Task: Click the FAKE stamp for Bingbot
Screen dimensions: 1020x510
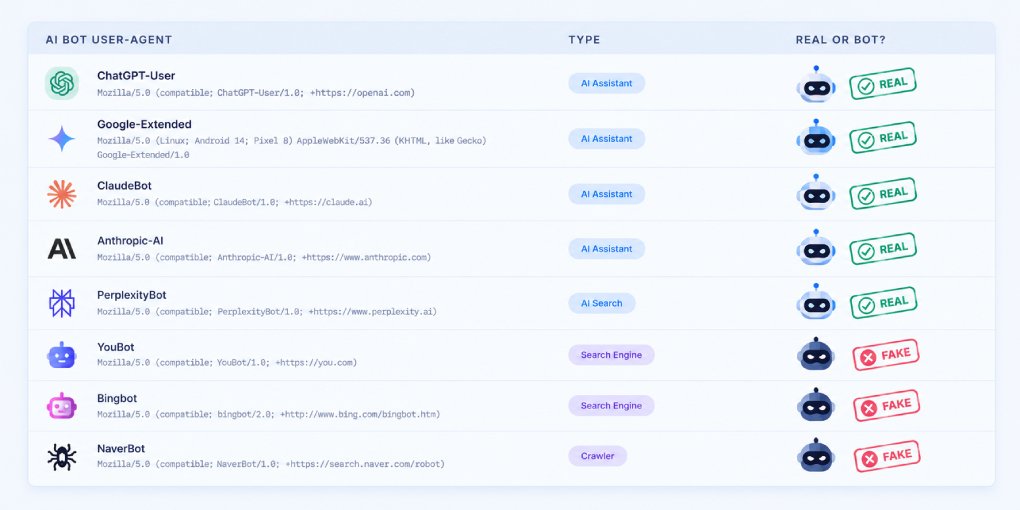Action: click(x=886, y=406)
